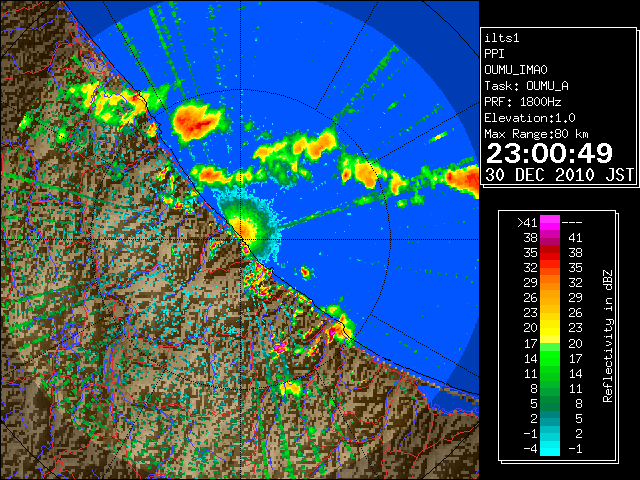The image size is (640, 480).
Task: Click the radar center where crosshairs meet
Action: click(x=241, y=239)
